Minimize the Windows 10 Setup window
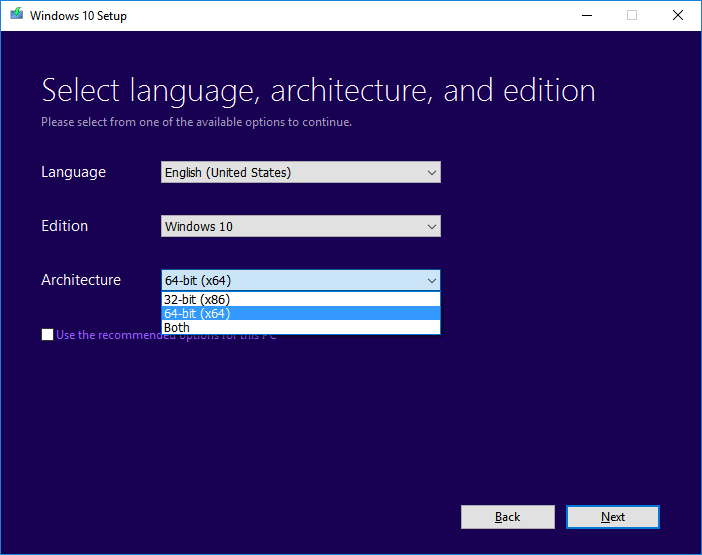 tap(586, 15)
